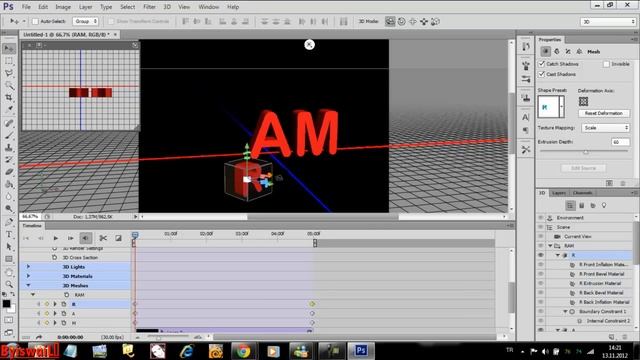Select the Clone Stamp tool

(9, 148)
